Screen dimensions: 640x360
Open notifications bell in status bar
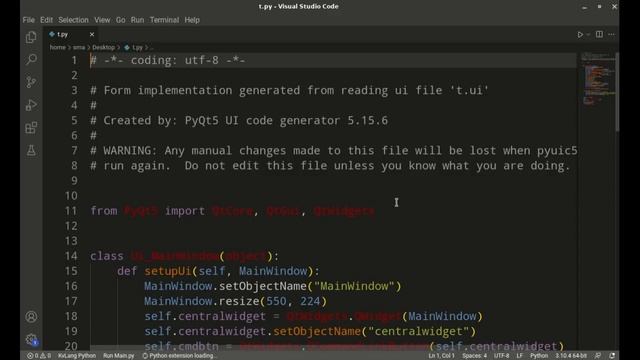pos(612,356)
